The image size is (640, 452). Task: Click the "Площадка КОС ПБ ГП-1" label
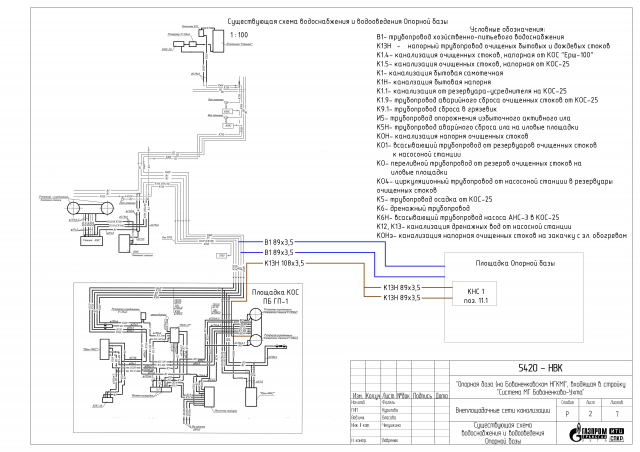point(275,297)
